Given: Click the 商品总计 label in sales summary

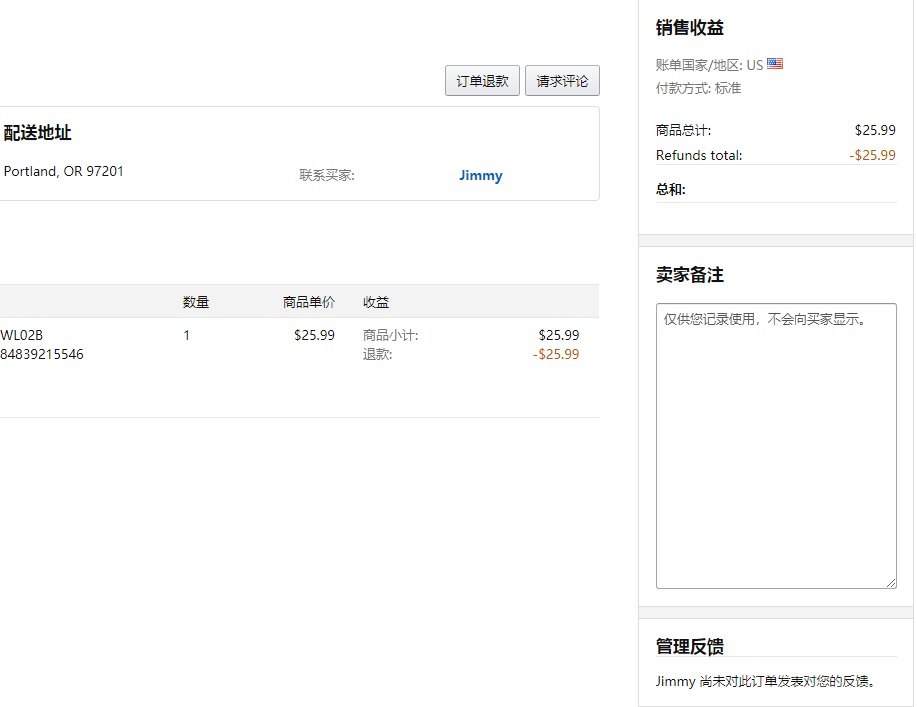Looking at the screenshot, I should 684,130.
